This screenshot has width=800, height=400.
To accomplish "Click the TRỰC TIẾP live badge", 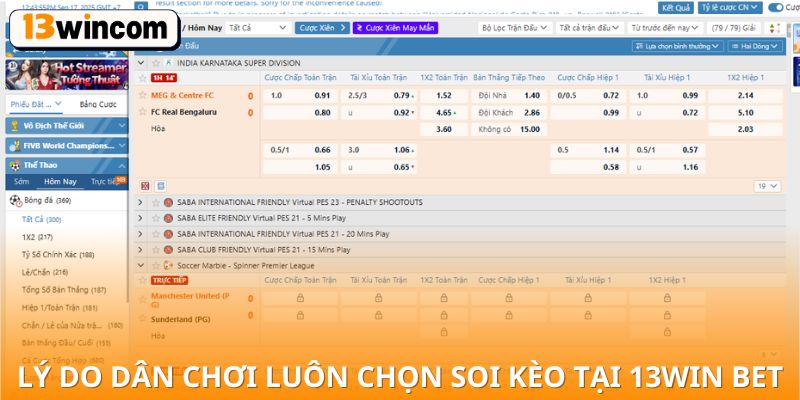I will point(169,280).
